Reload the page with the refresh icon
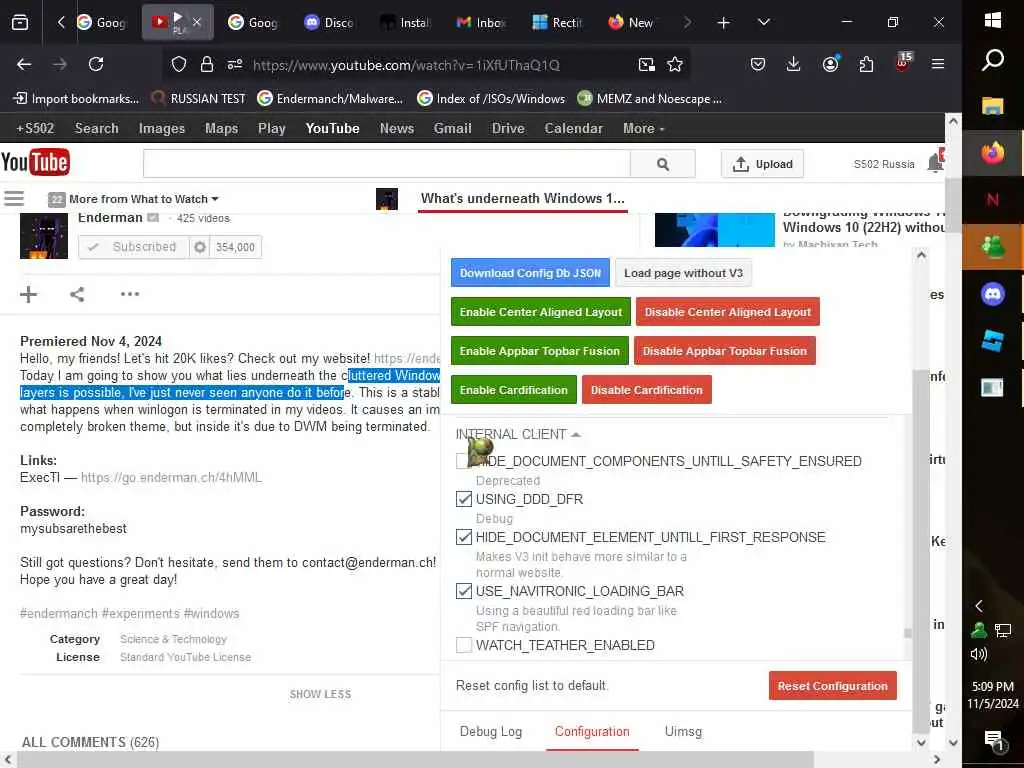The width and height of the screenshot is (1024, 768). 96,64
